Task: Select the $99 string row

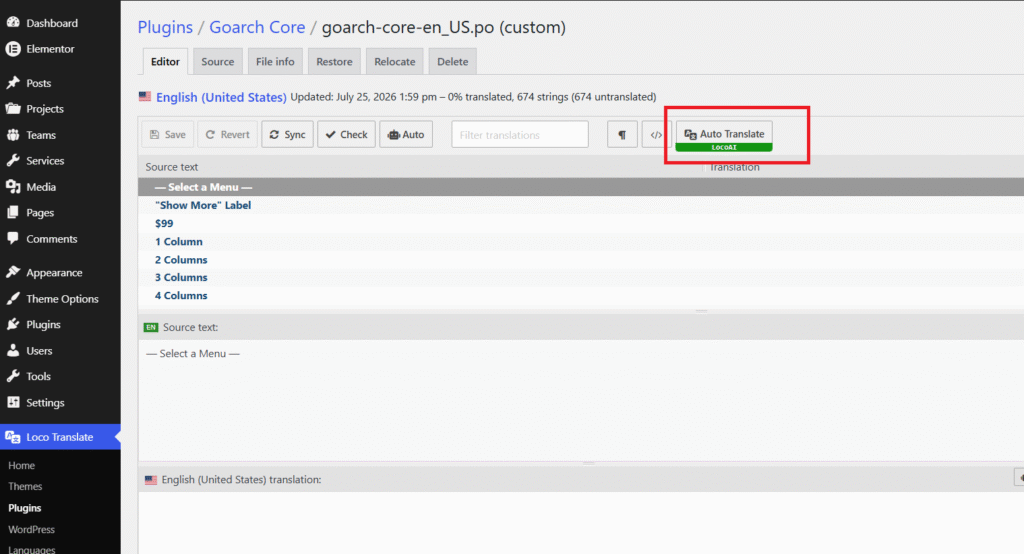Action: pos(581,223)
